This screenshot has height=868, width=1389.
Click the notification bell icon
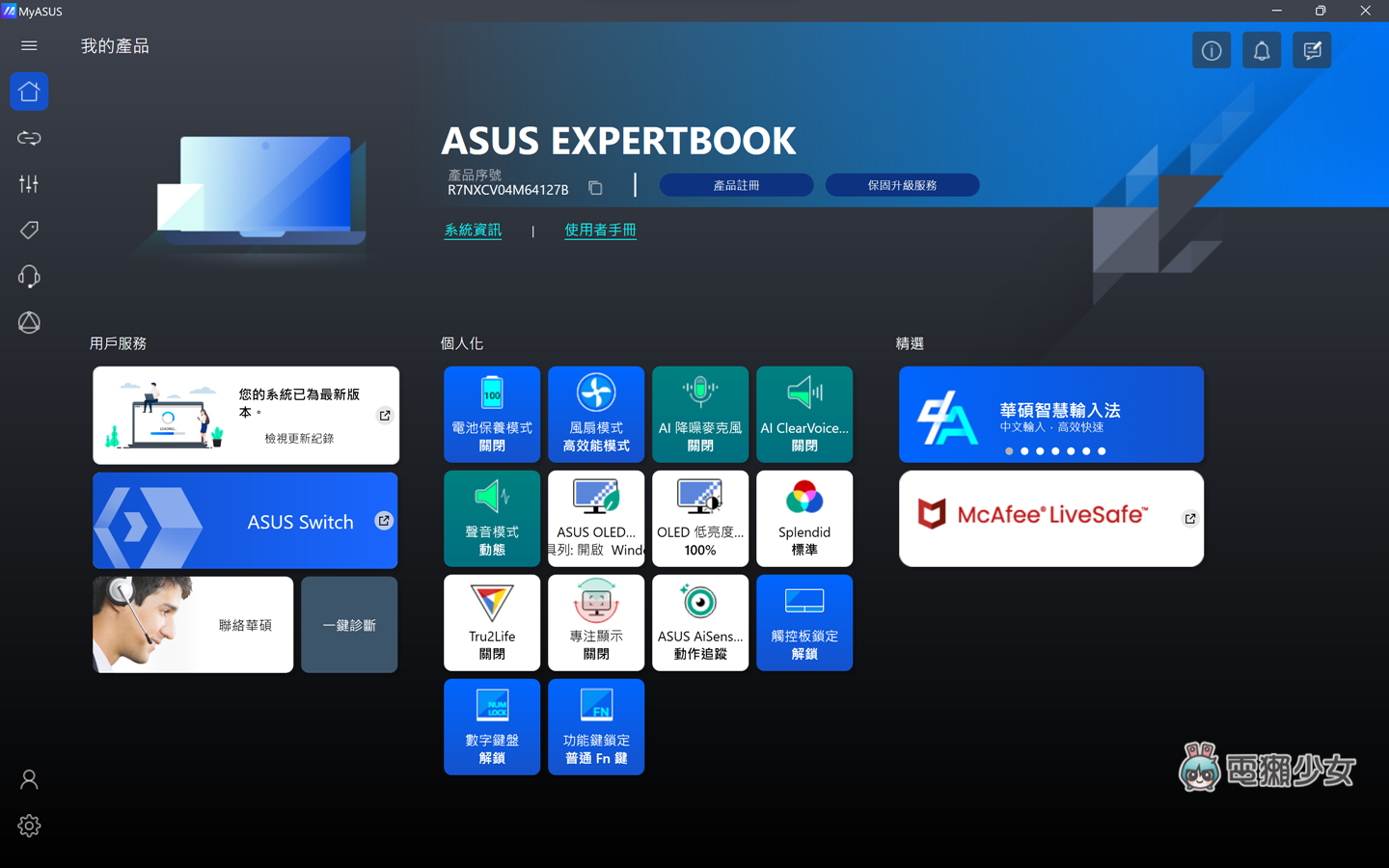click(x=1261, y=50)
